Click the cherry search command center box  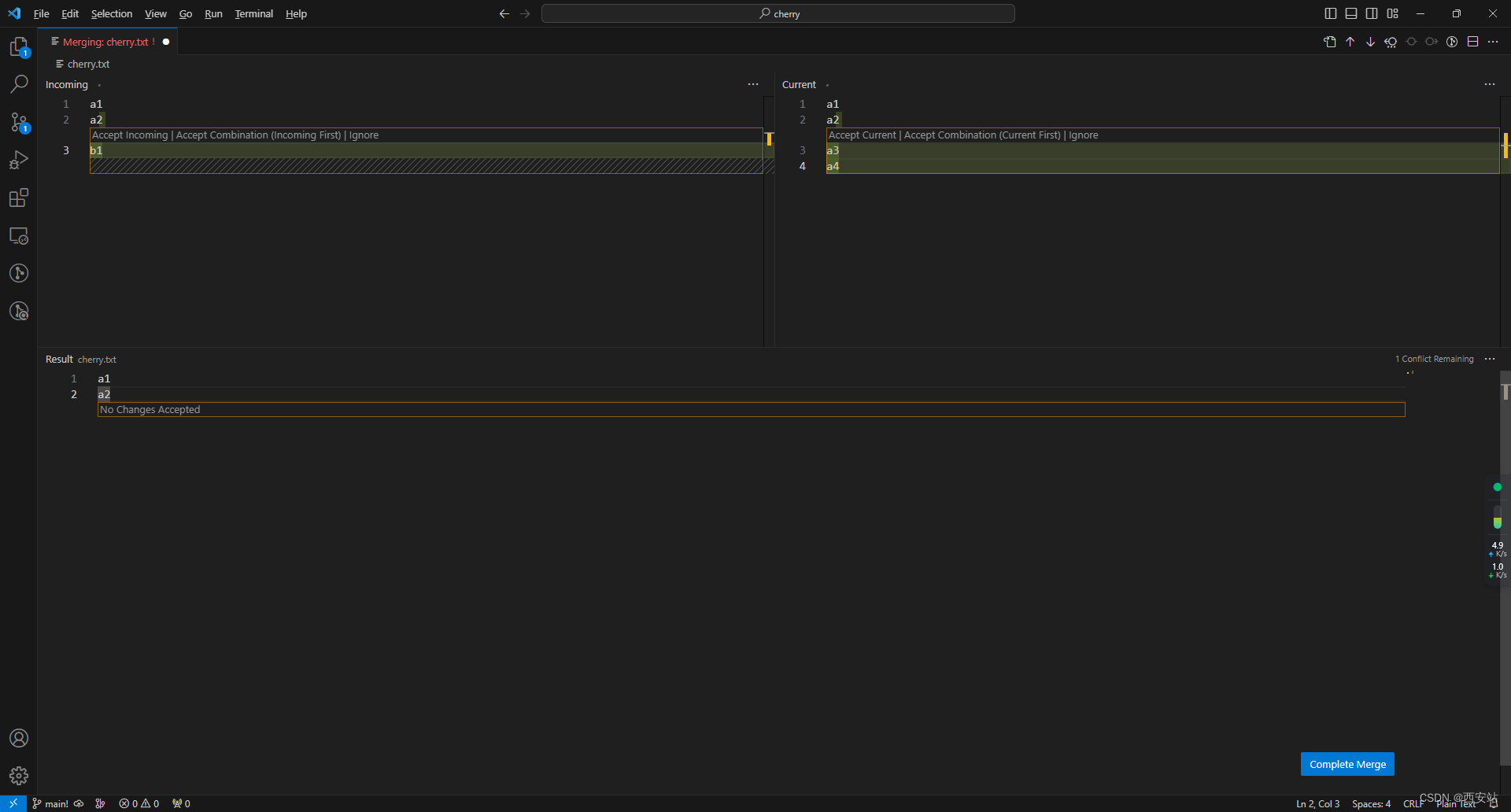click(778, 13)
